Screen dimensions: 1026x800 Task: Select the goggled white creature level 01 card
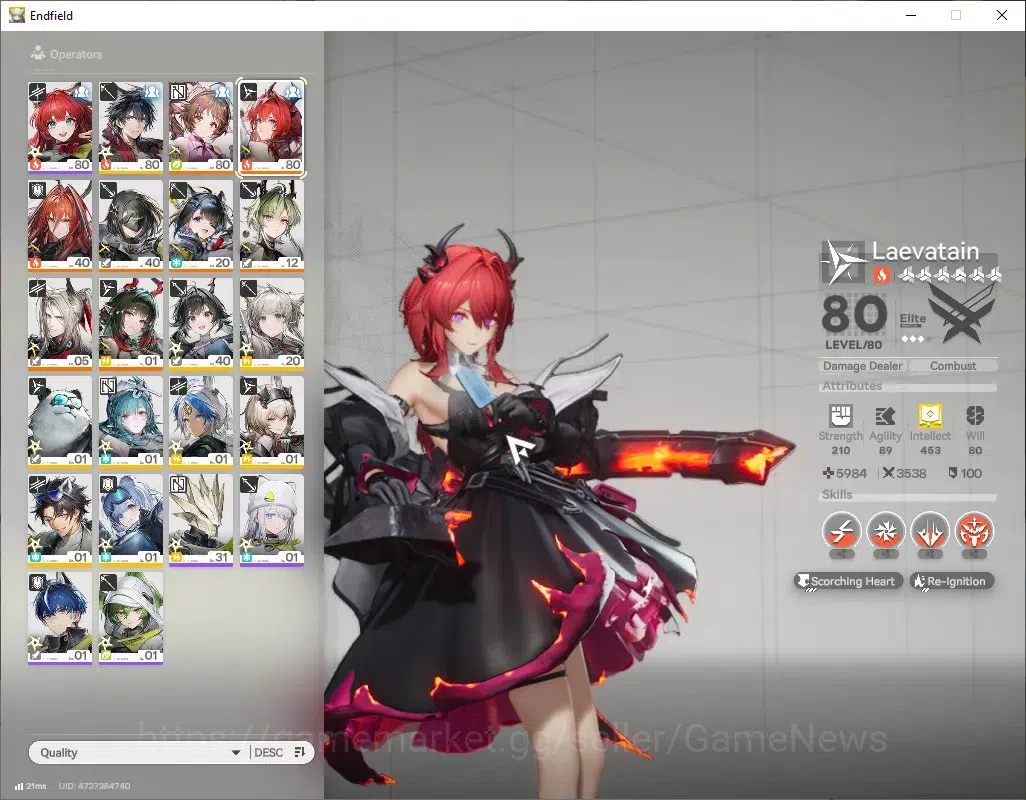coord(60,421)
